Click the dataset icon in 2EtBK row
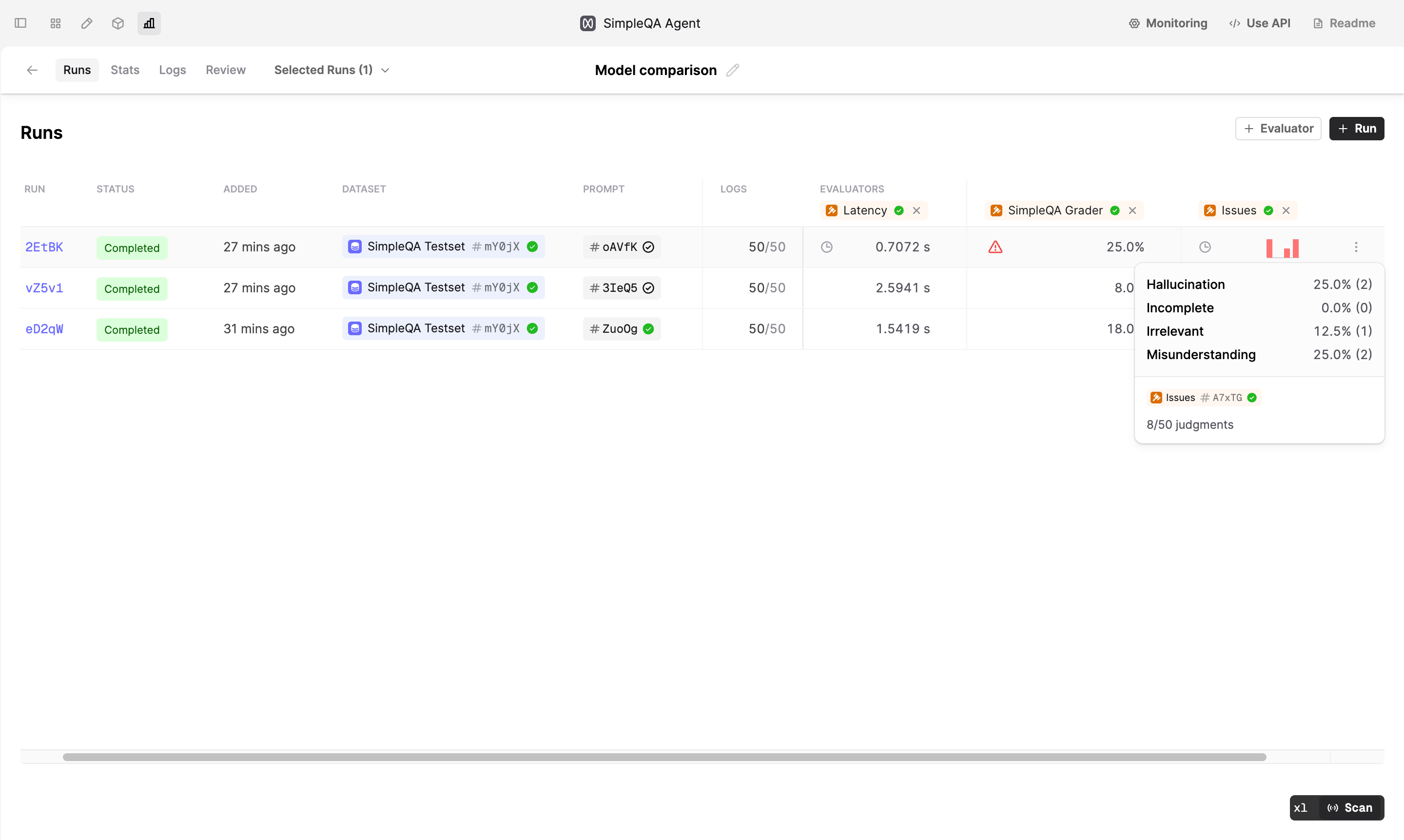The height and width of the screenshot is (840, 1404). 354,246
